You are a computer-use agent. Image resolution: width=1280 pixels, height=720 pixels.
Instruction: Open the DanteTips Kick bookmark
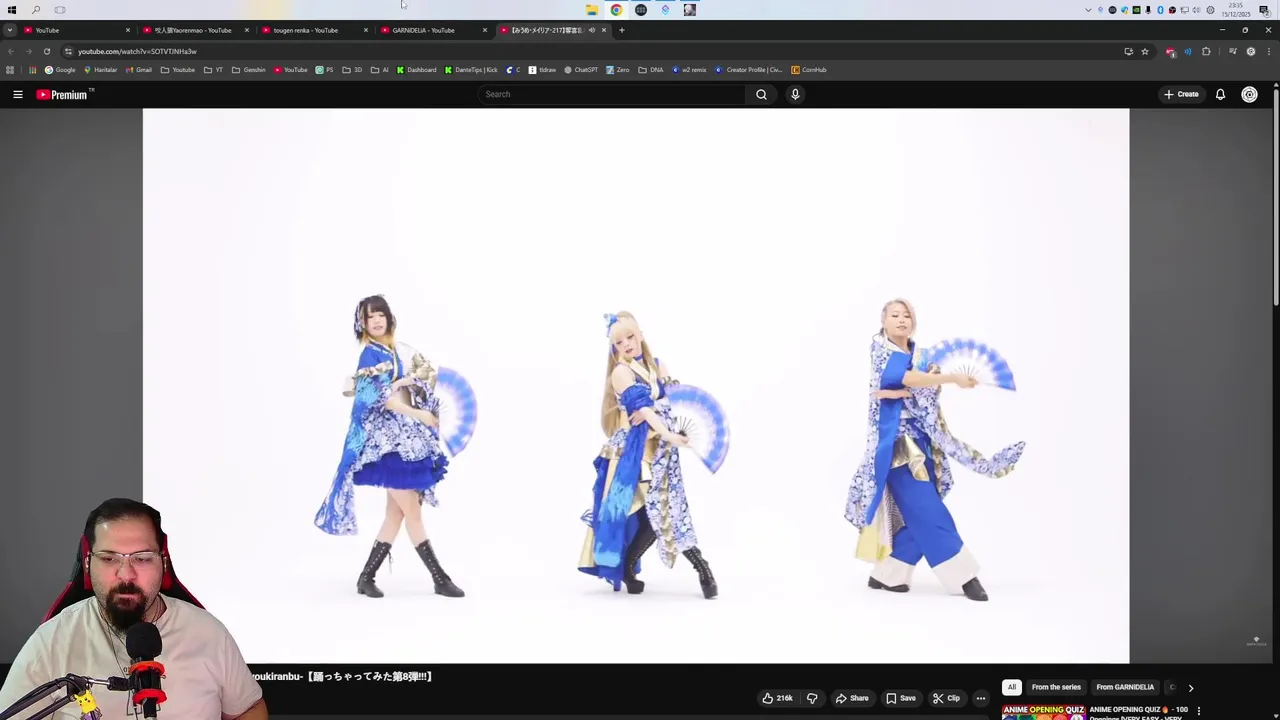471,70
